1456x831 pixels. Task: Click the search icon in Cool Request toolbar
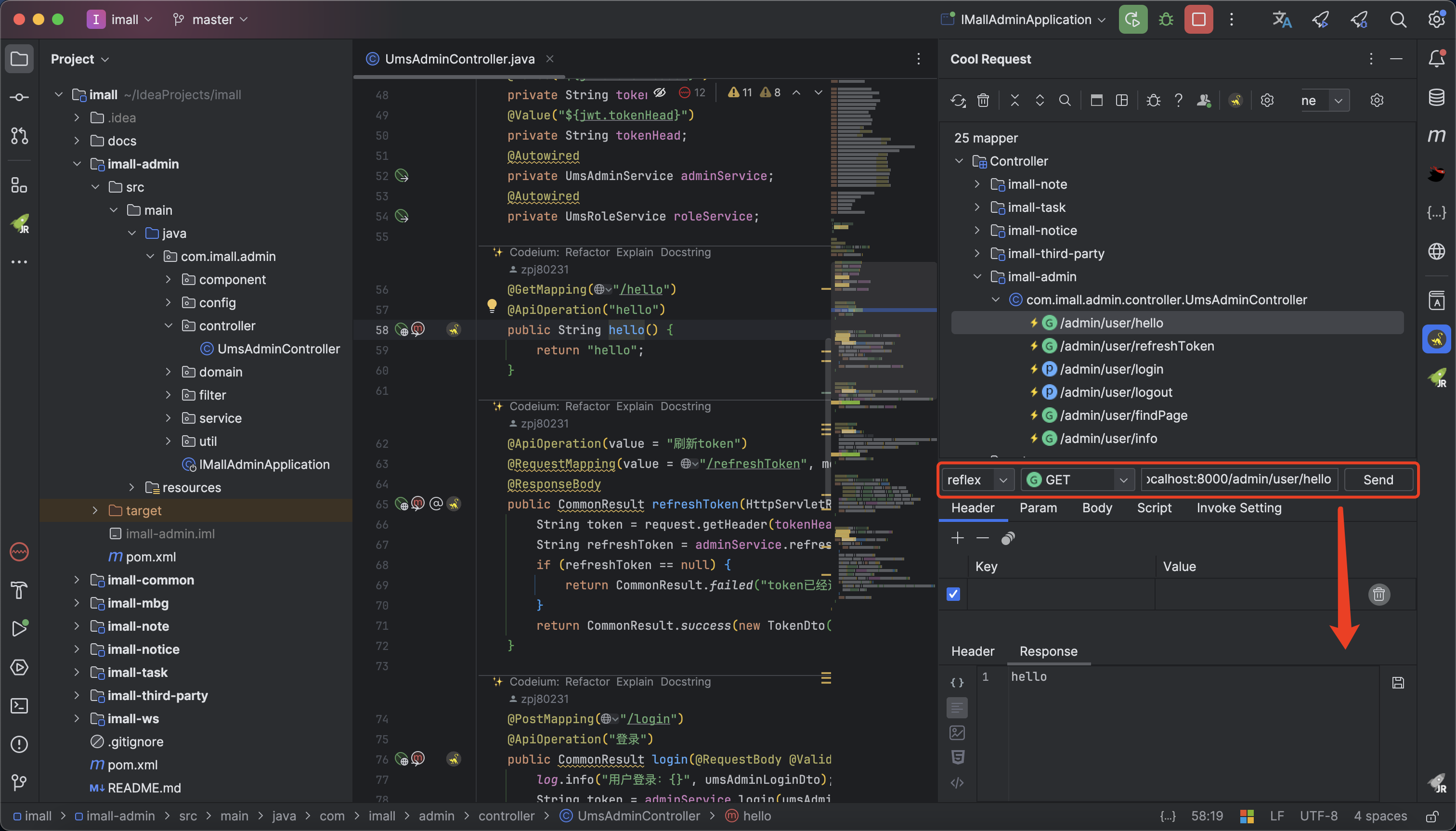[x=1065, y=101]
